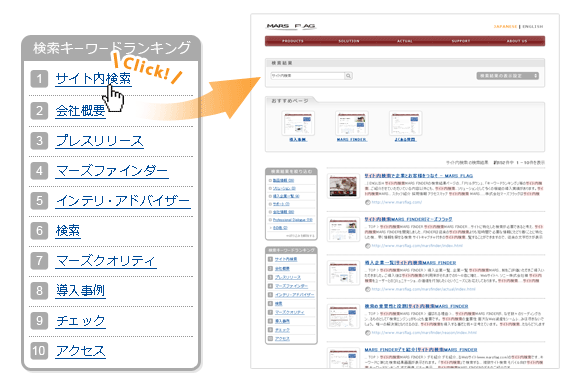Click the number 1 rank badge
The height and width of the screenshot is (380, 580).
point(39,79)
